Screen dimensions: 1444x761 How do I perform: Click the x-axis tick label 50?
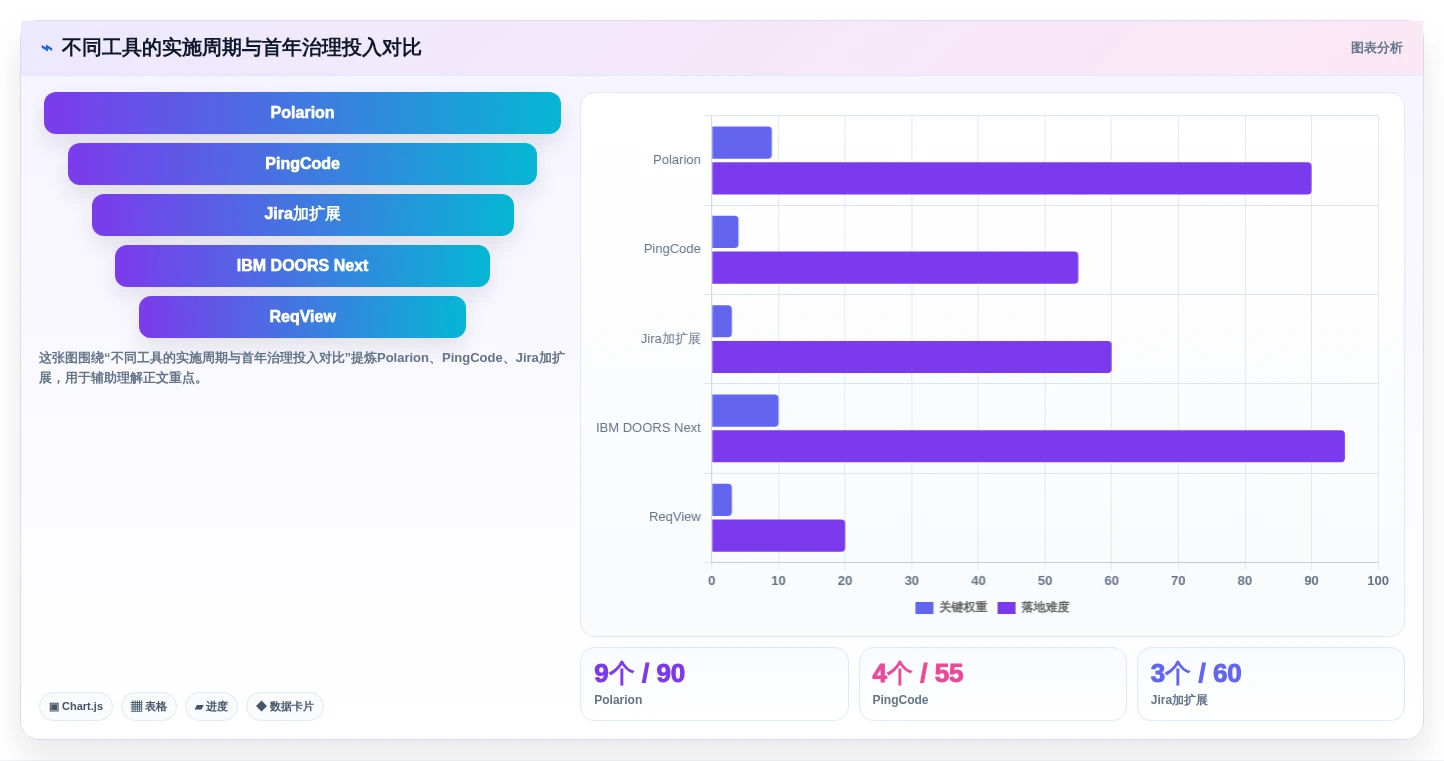tap(1045, 581)
